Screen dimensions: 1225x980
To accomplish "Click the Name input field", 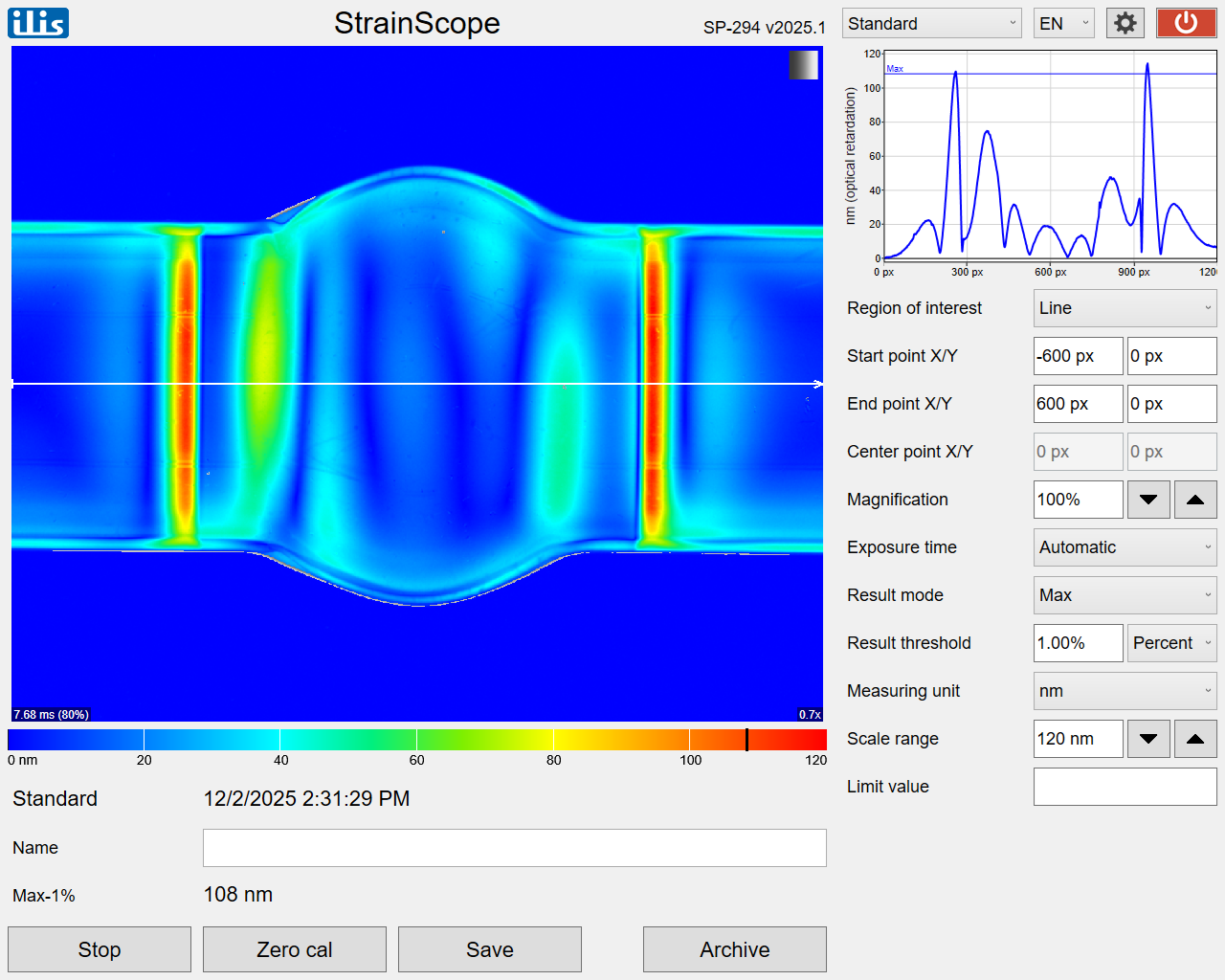I will coord(515,848).
